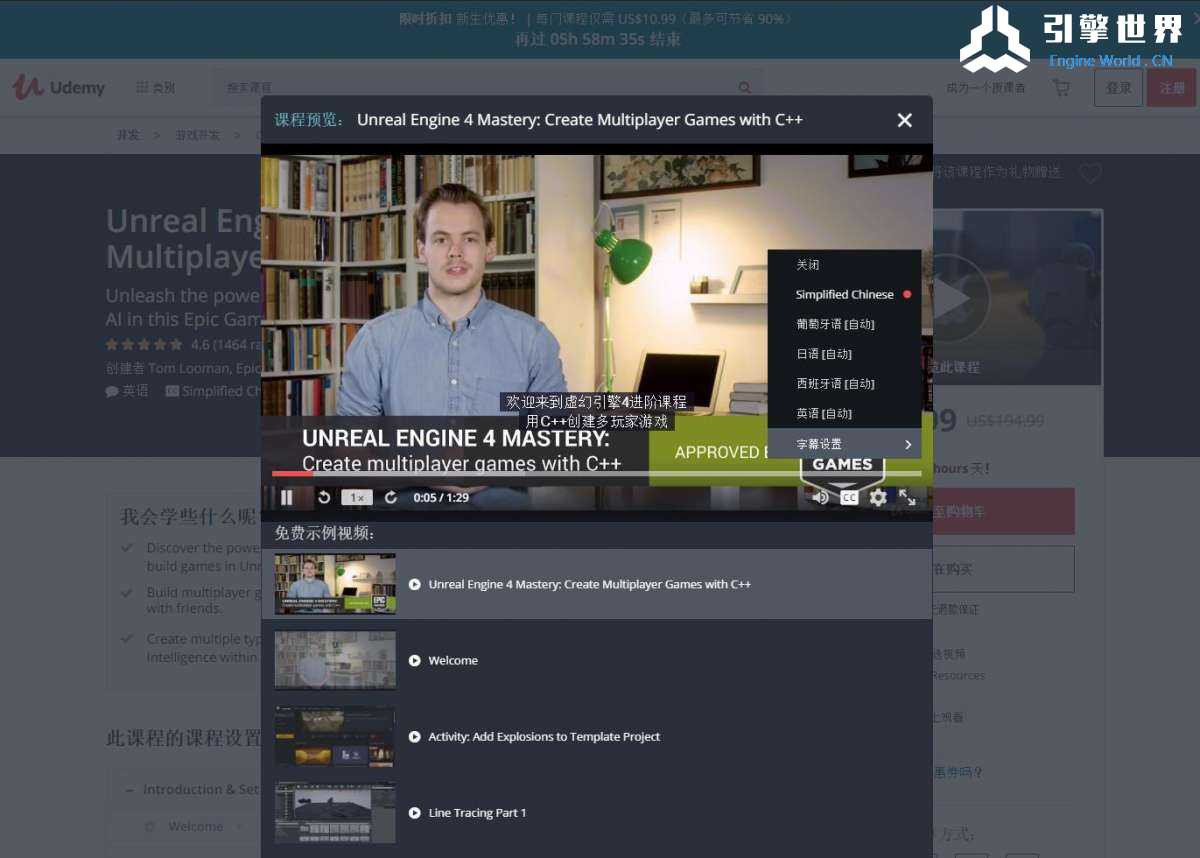
Task: Open the 成为一个讲课者 instructor link
Action: pyautogui.click(x=986, y=88)
